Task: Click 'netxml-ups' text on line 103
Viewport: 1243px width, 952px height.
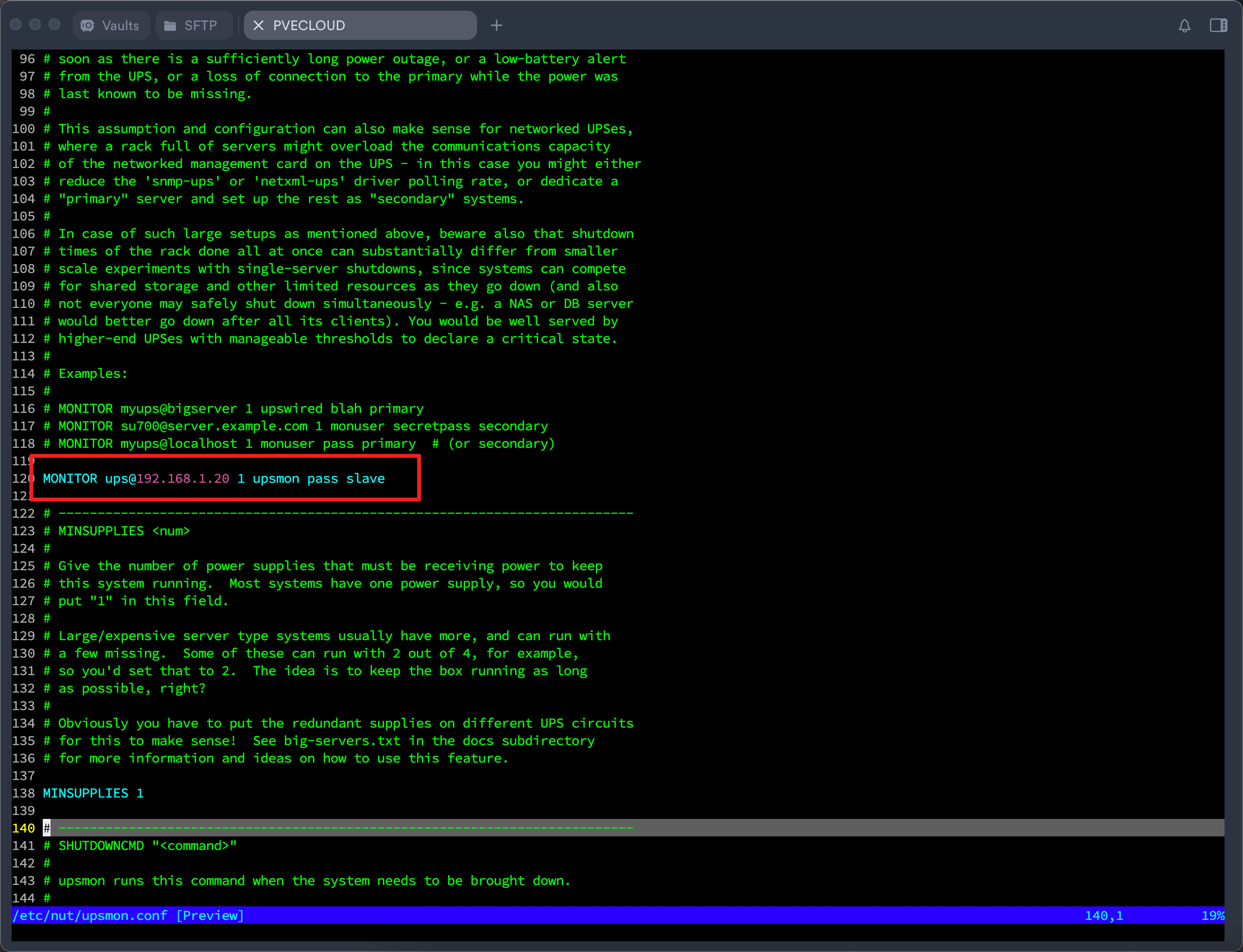Action: [x=300, y=181]
